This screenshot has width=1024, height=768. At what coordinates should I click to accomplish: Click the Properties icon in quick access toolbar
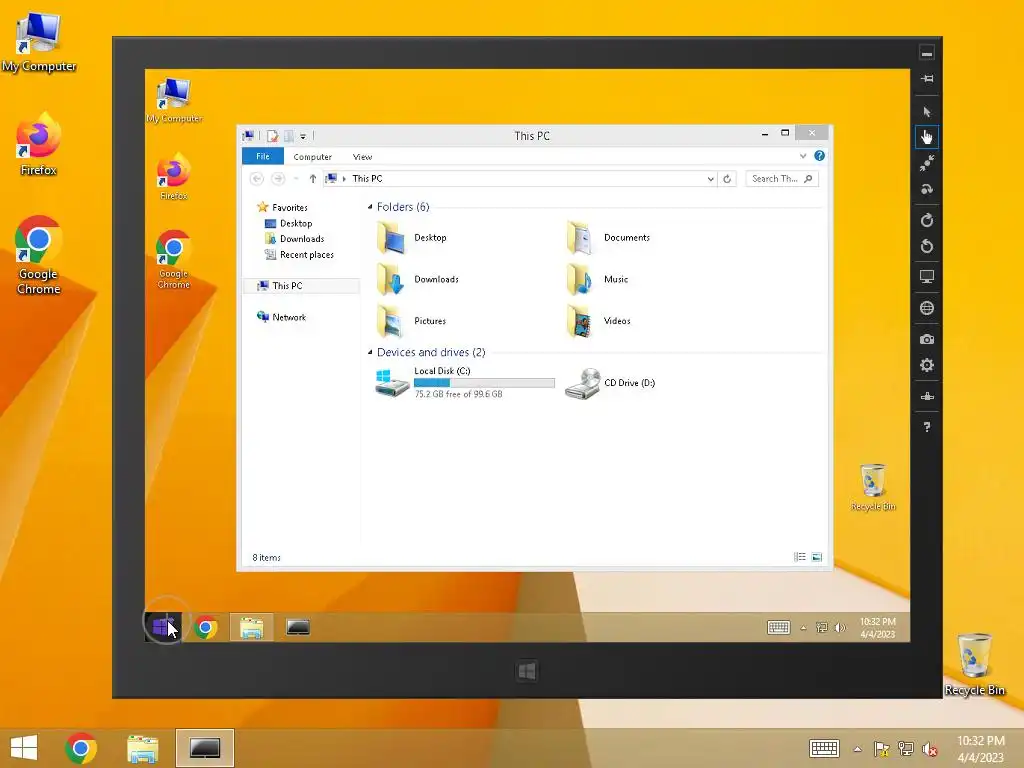272,136
